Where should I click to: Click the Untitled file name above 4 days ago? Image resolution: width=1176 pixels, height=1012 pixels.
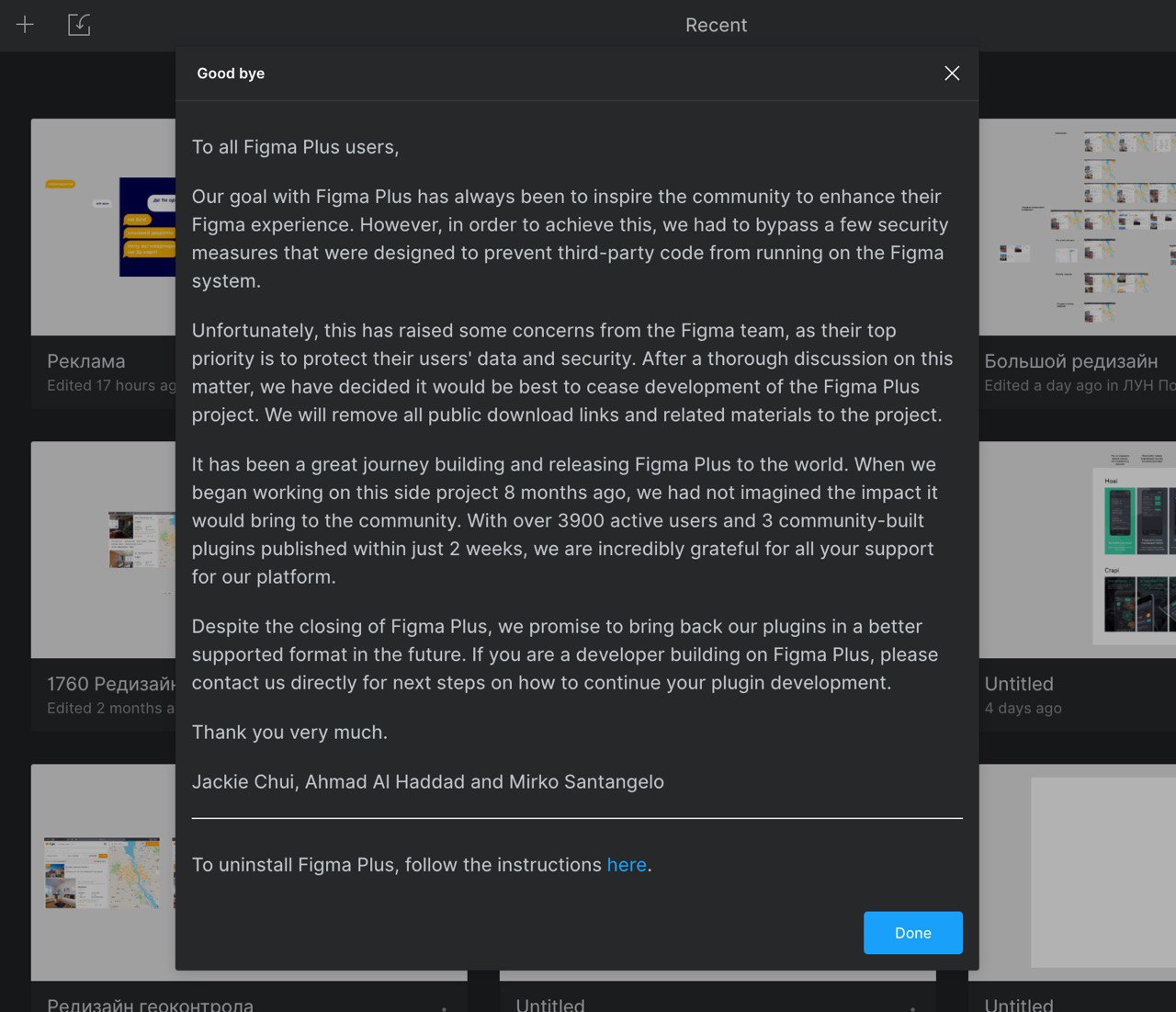pos(1018,684)
